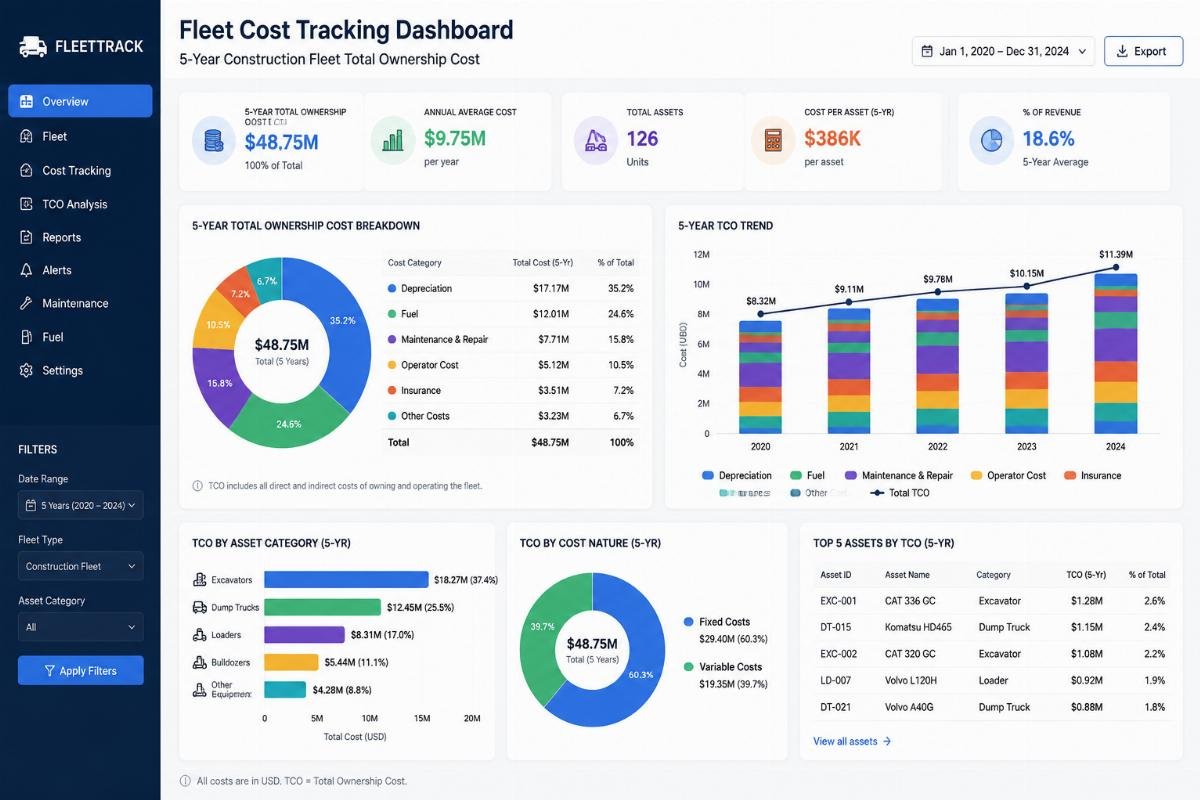Click the pie chart icon on % of Revenue card
Screen dimensions: 1200x800
click(x=991, y=141)
